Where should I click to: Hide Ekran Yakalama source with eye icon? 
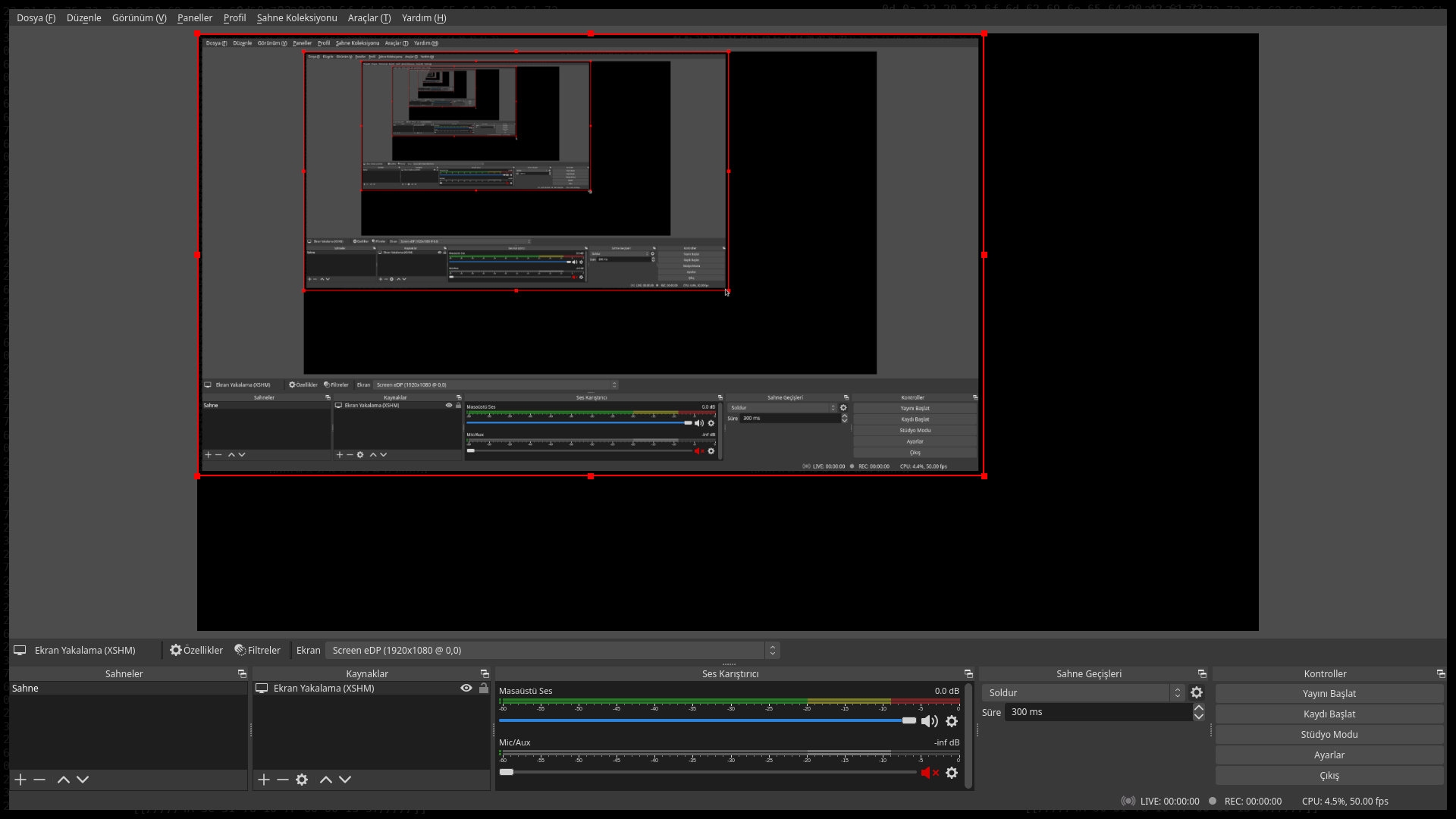(x=466, y=688)
